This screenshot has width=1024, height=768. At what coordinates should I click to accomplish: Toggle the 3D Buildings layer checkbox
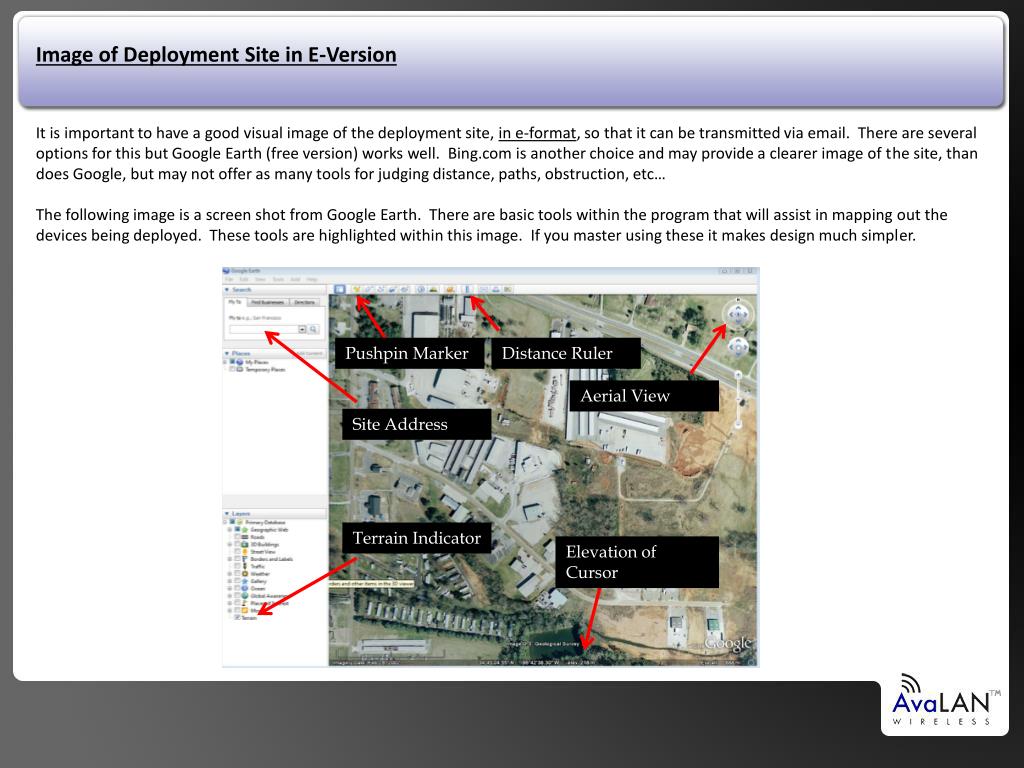(237, 545)
